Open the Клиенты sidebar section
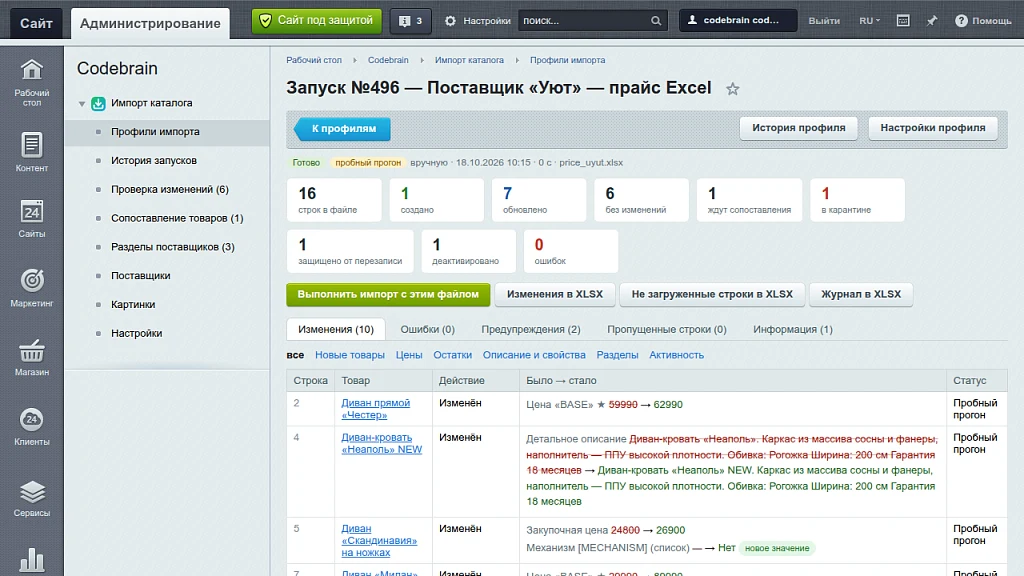The height and width of the screenshot is (576, 1024). point(31,427)
